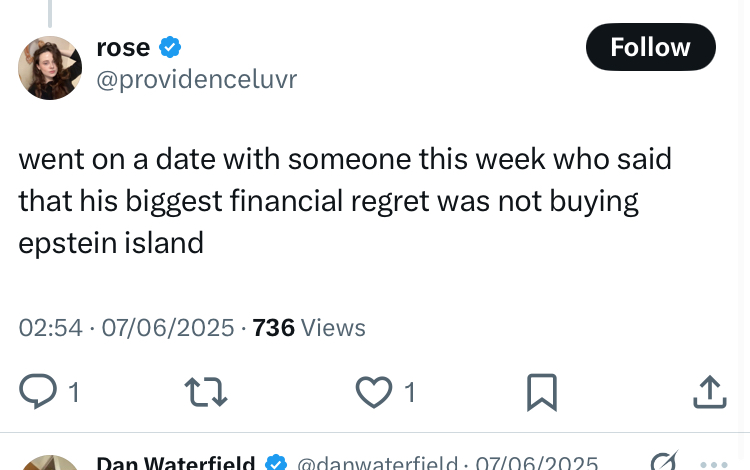Image resolution: width=750 pixels, height=470 pixels.
Task: Click the Grok slash-circle icon on reply
Action: [x=664, y=460]
